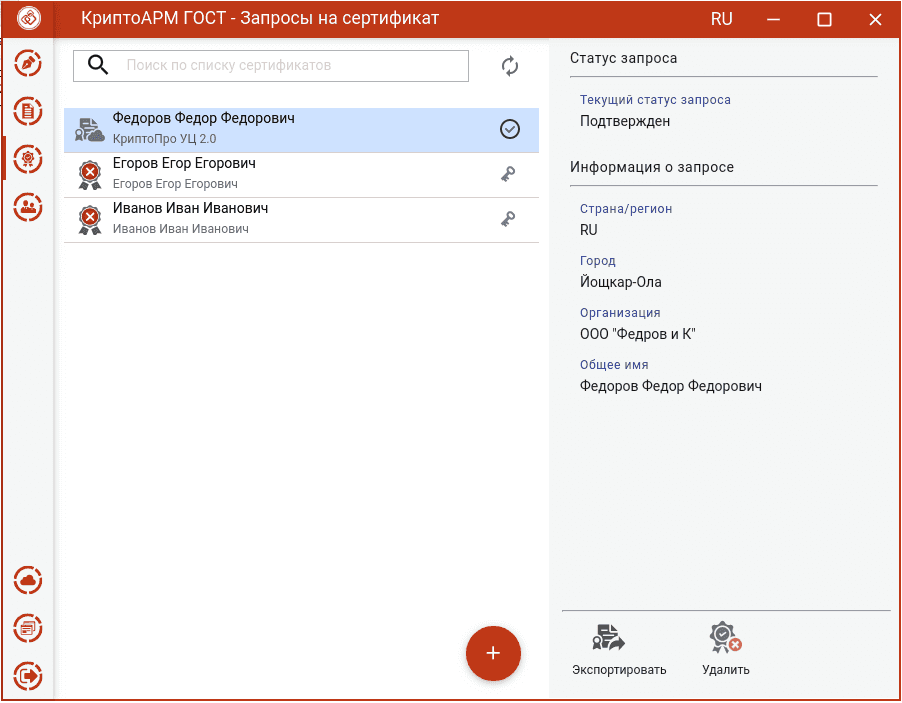
Task: Click the Статус запроса section heading
Action: pos(624,58)
